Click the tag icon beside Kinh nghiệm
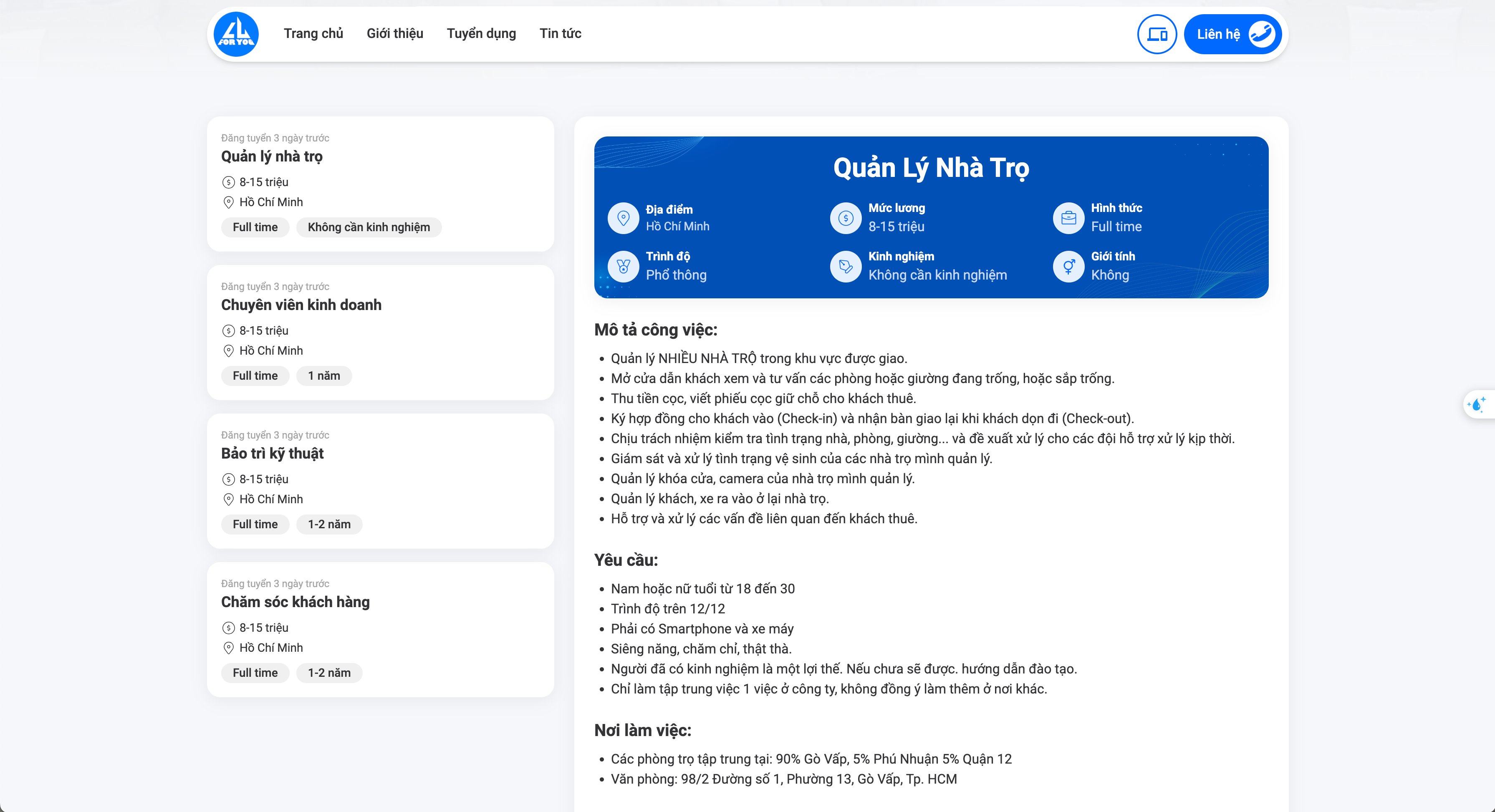Screen dimensions: 1495x812 [x=846, y=266]
